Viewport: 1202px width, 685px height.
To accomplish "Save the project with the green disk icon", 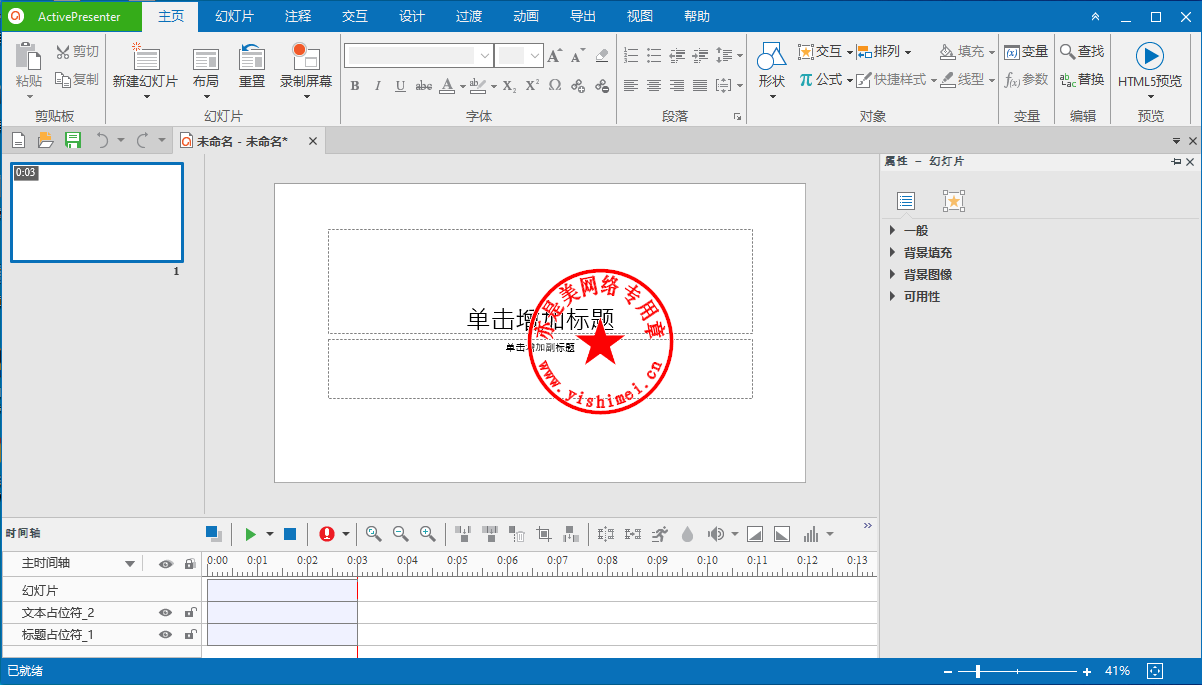I will [x=73, y=141].
